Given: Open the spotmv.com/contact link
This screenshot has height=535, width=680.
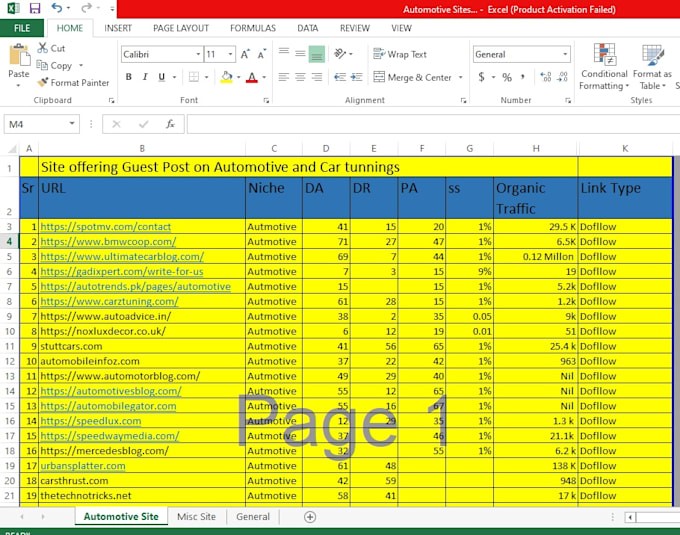Looking at the screenshot, I should coord(105,227).
